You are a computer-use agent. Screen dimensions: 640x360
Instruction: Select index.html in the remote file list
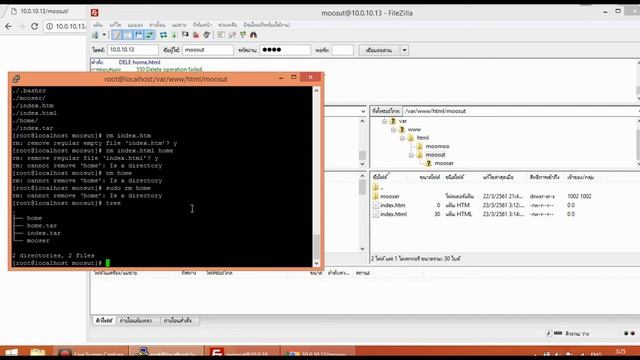coord(393,214)
